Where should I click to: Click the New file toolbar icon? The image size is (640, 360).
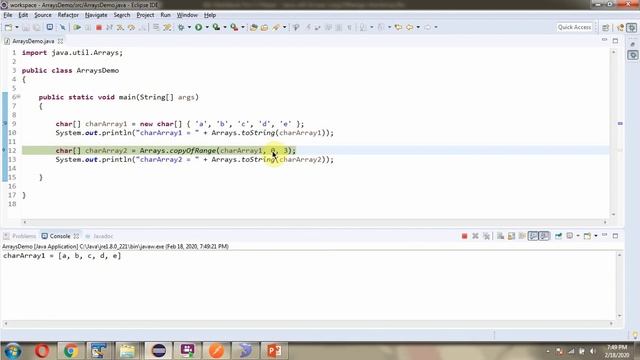point(8,27)
